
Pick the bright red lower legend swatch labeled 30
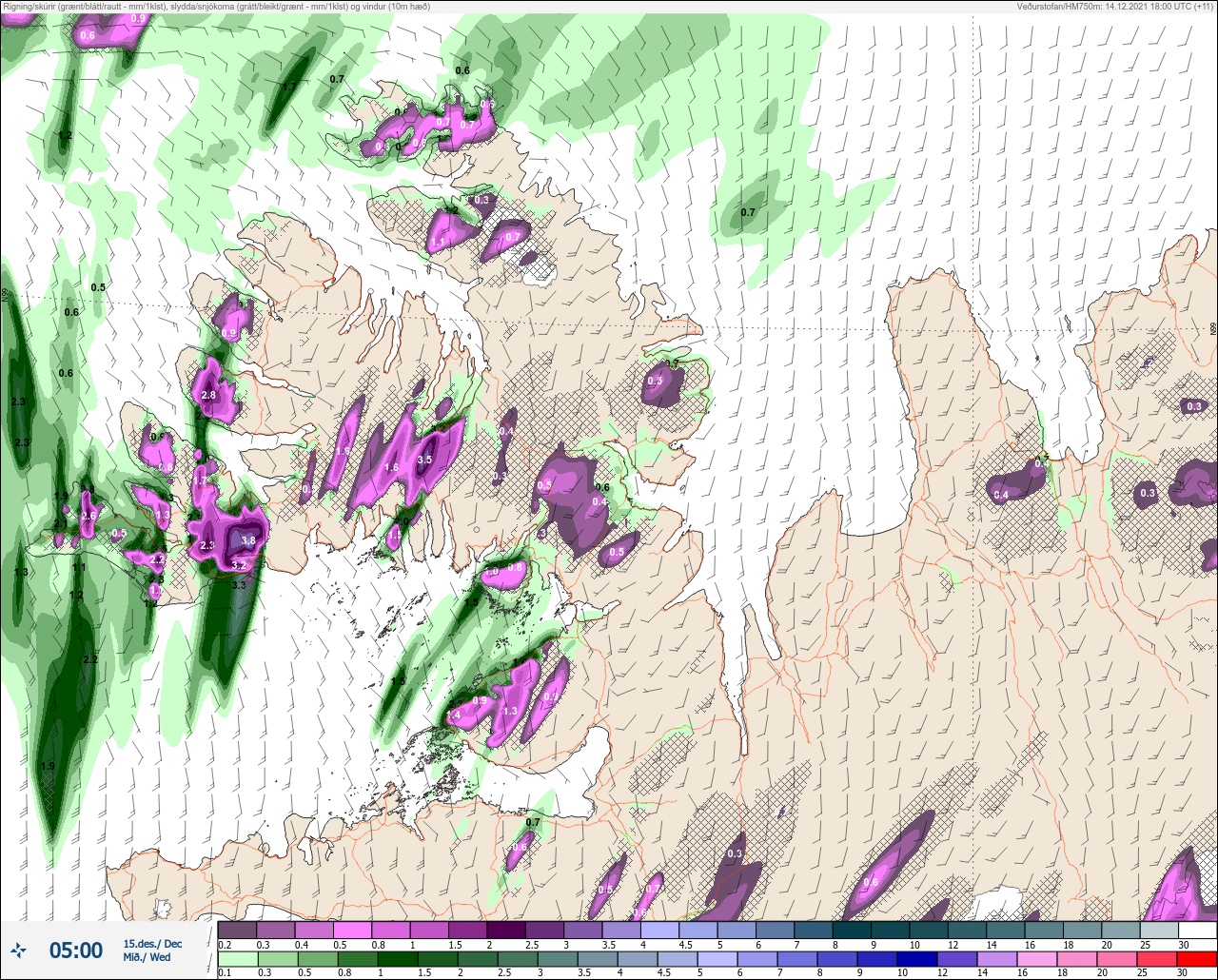click(x=1197, y=958)
